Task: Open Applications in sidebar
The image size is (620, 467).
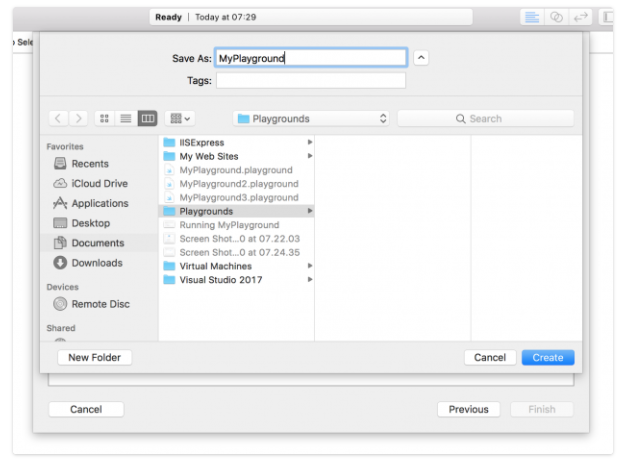Action: (x=91, y=203)
